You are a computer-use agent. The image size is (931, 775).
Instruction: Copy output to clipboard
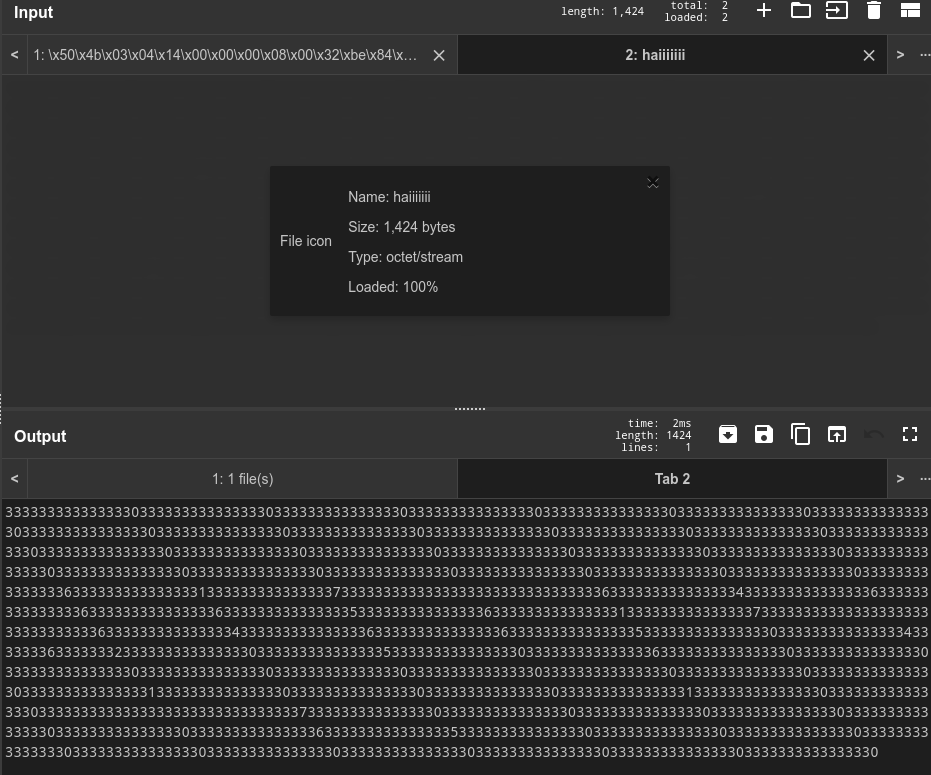(x=800, y=434)
